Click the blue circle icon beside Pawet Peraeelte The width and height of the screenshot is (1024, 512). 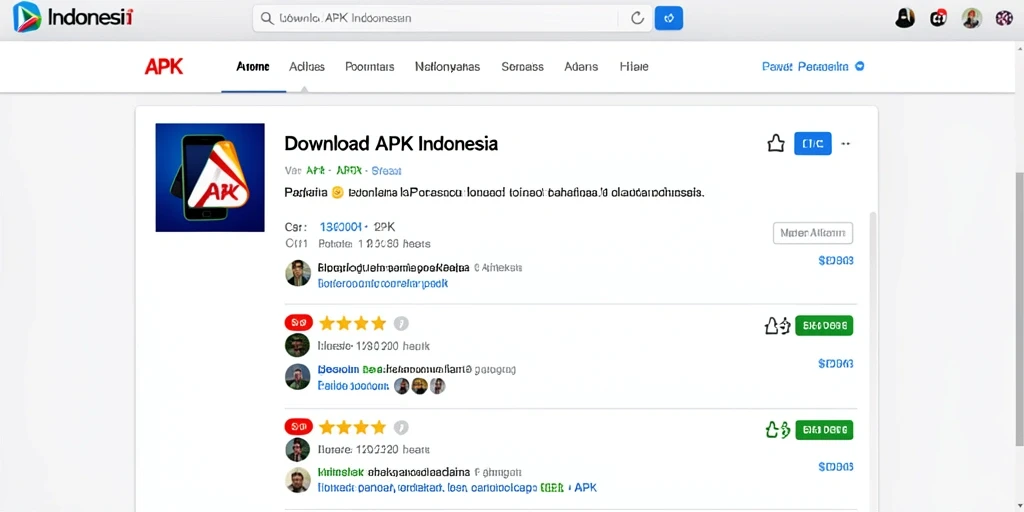tap(859, 66)
